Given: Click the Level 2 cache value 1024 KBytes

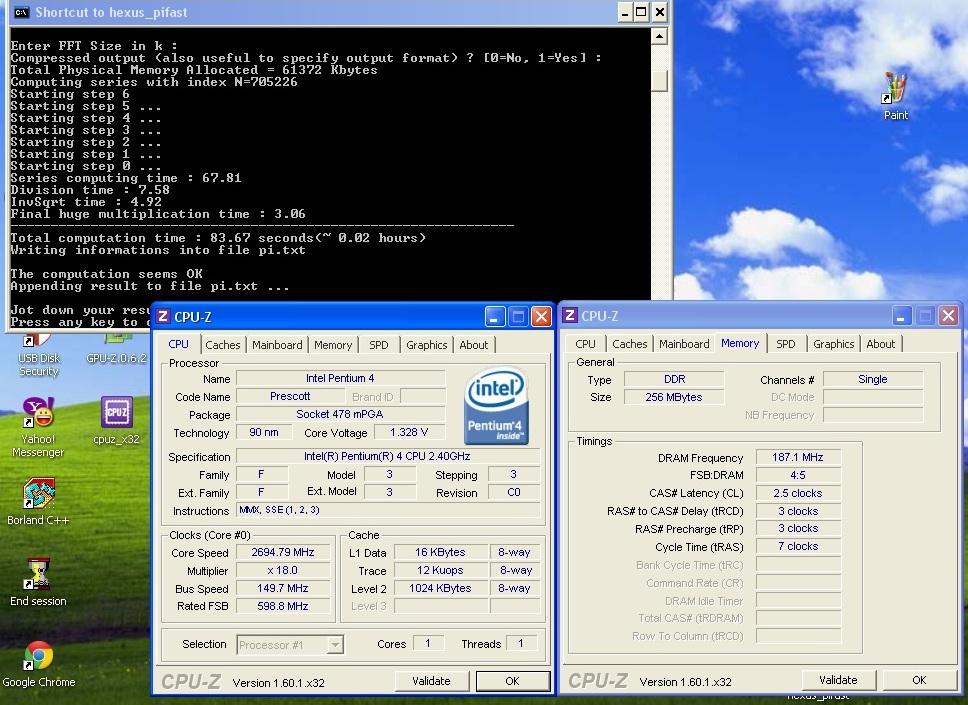Looking at the screenshot, I should point(440,588).
